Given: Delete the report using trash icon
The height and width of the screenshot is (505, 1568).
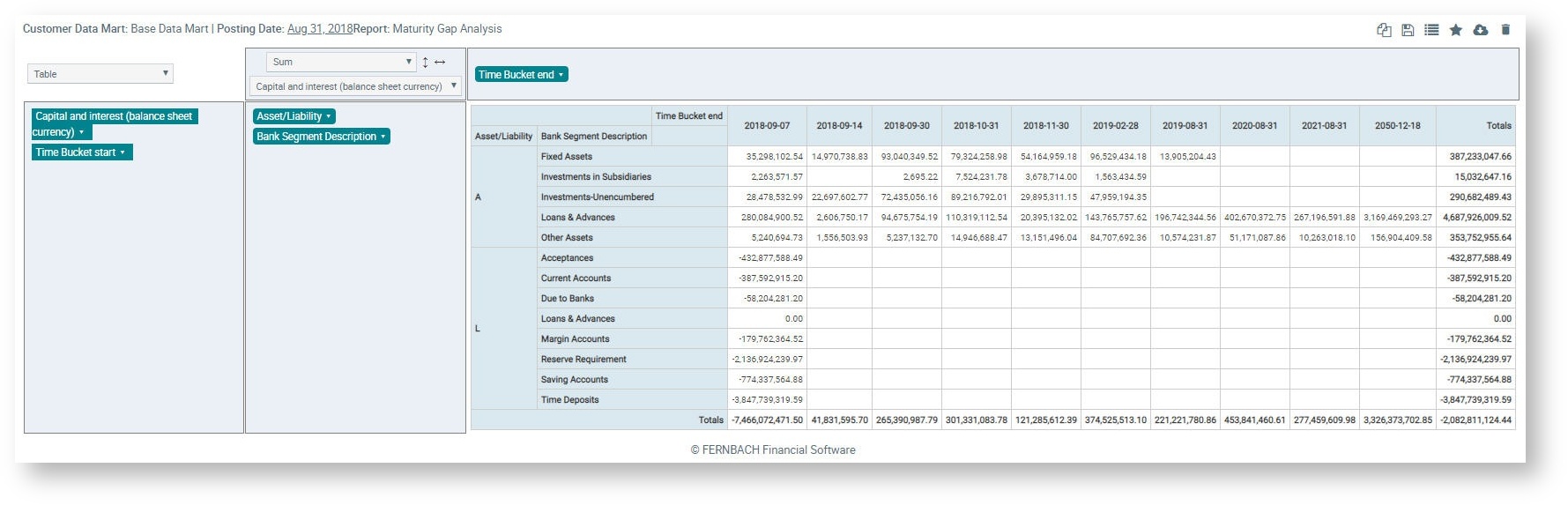Looking at the screenshot, I should click(x=1505, y=30).
